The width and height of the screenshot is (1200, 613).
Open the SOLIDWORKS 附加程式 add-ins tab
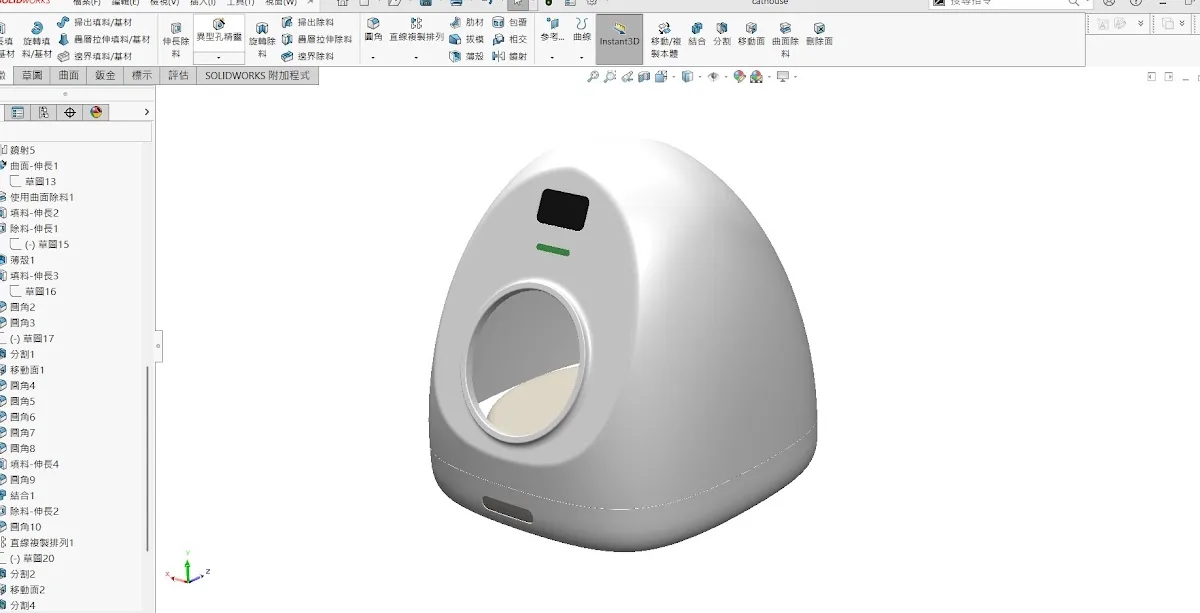(257, 75)
